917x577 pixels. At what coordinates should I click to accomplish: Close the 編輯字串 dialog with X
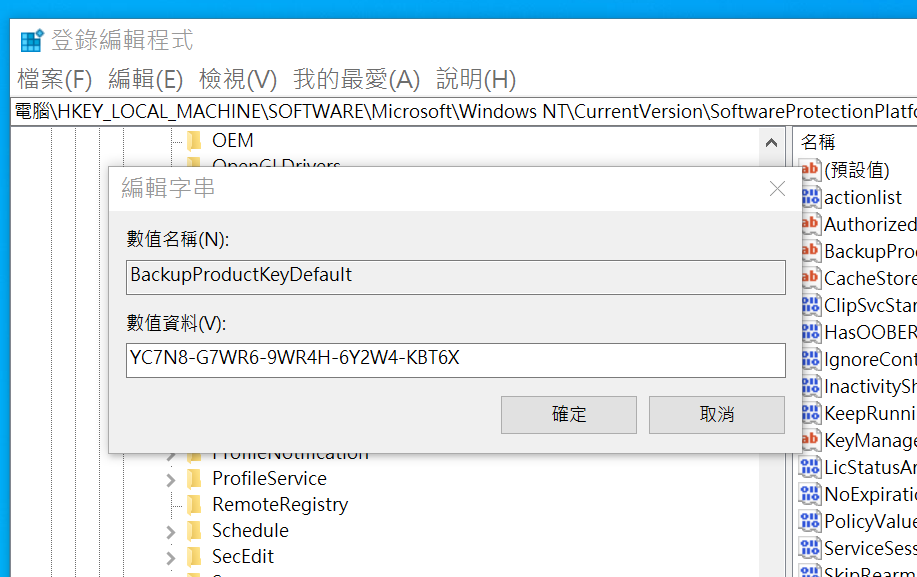click(777, 189)
